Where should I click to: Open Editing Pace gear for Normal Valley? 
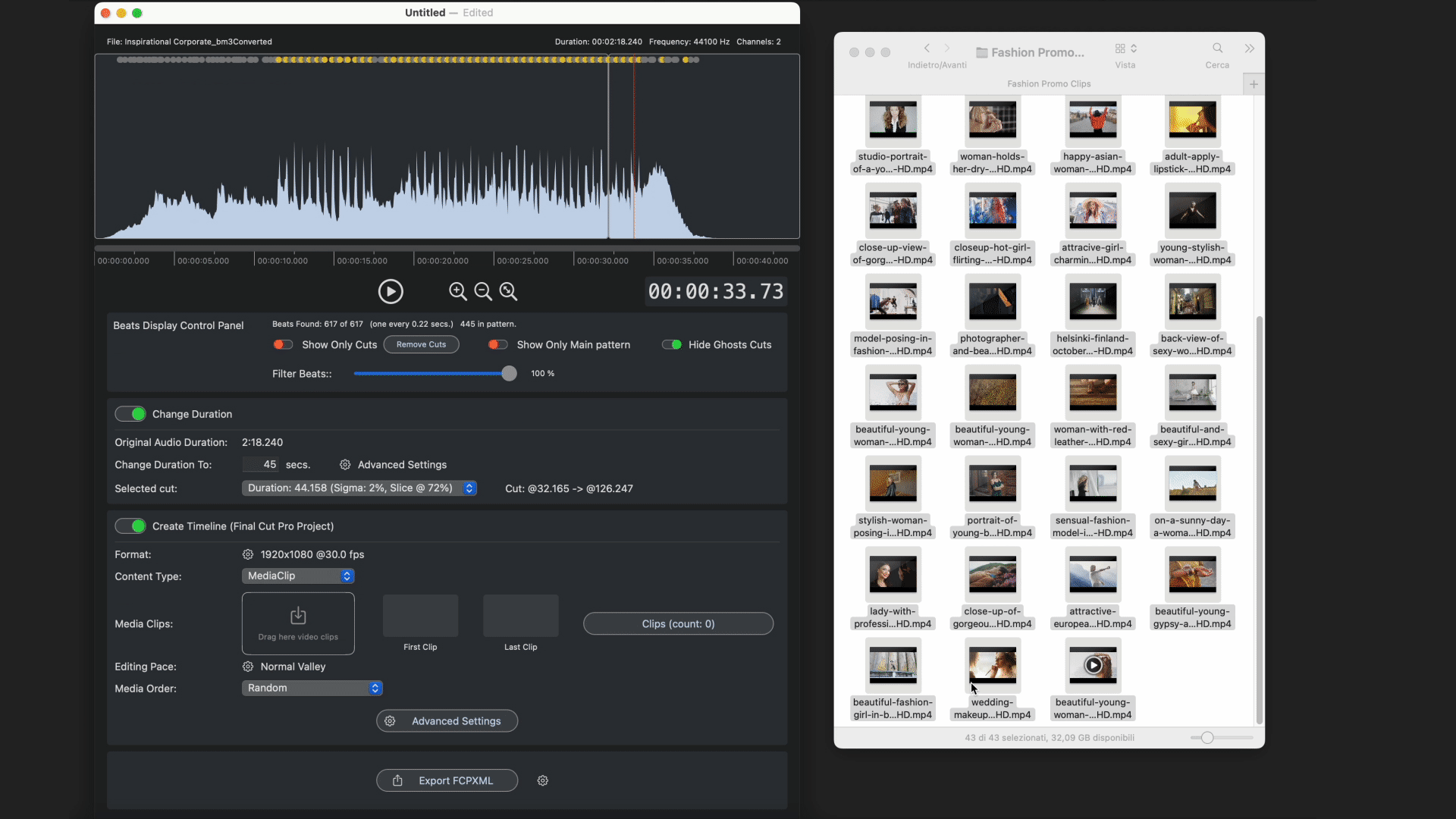(x=248, y=667)
